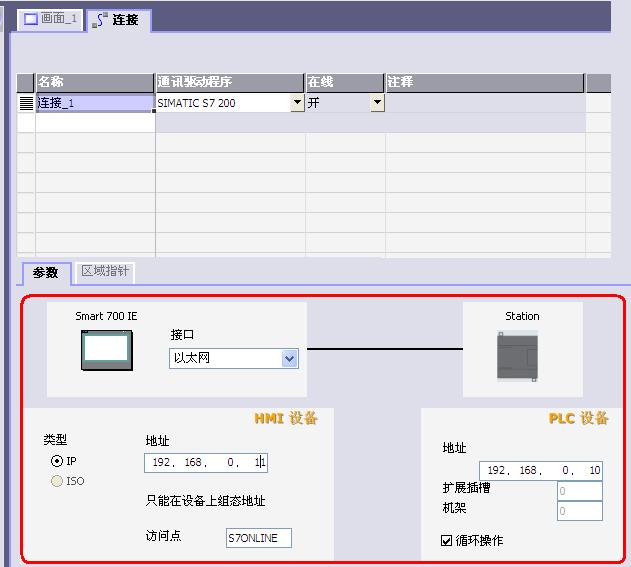The height and width of the screenshot is (567, 631).
Task: Click the 连接_1 name cell
Action: (x=95, y=102)
